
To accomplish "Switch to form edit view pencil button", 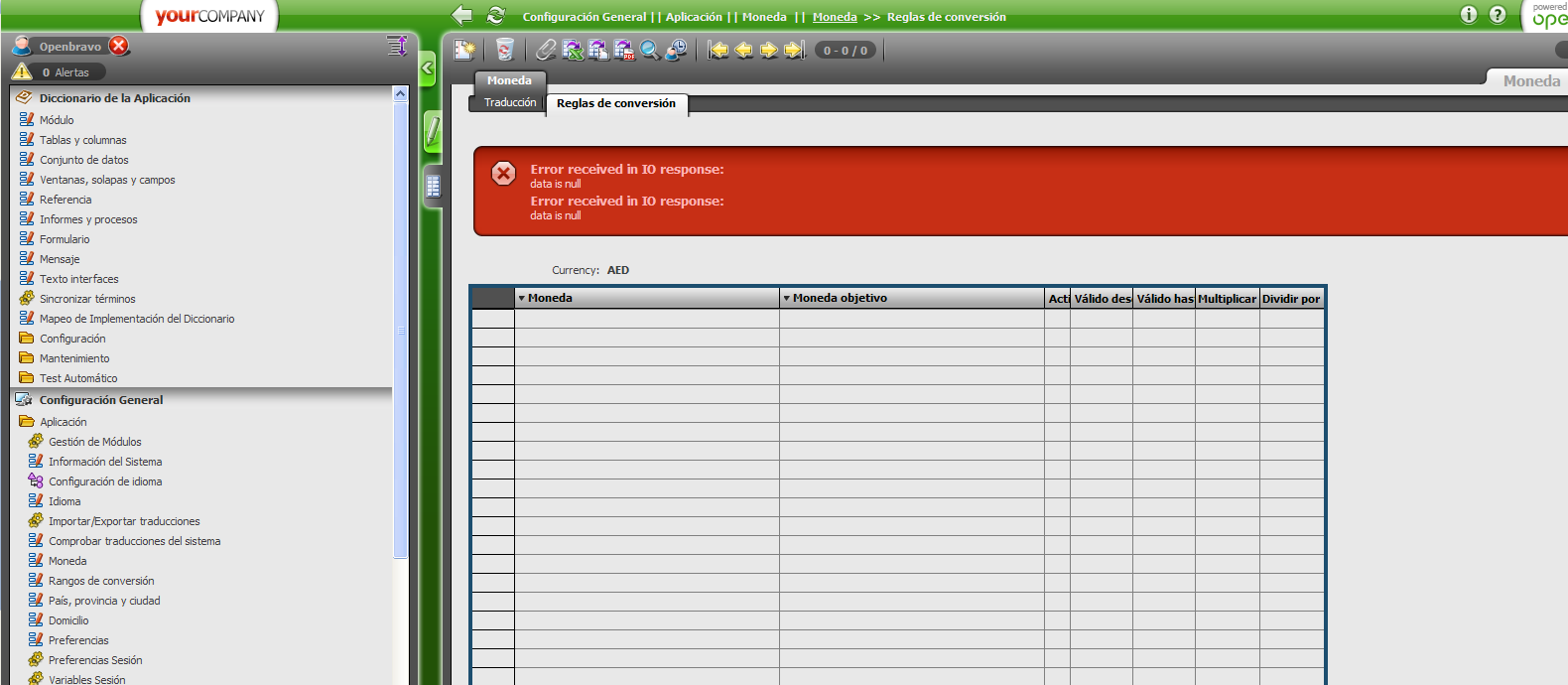I will tap(433, 131).
